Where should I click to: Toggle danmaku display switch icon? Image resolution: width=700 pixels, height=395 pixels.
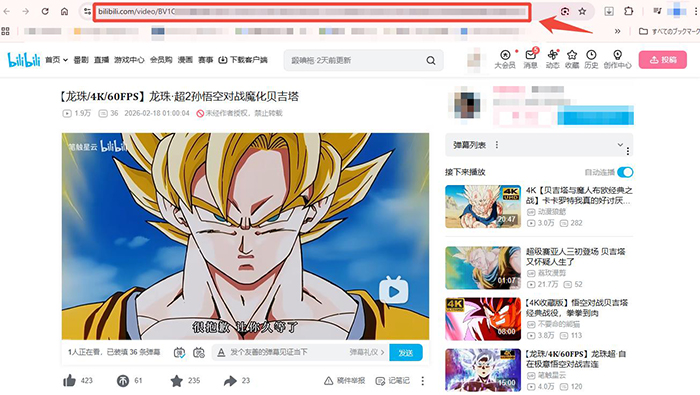pos(179,353)
